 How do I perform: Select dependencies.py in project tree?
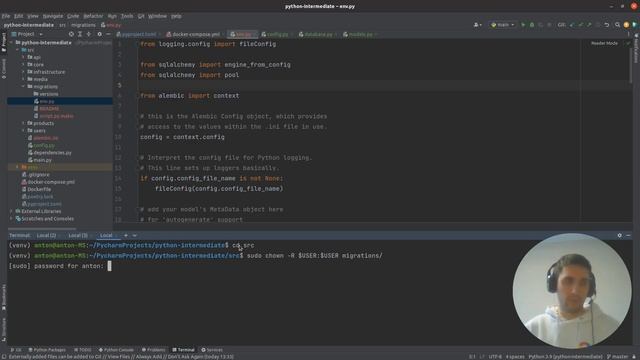[x=49, y=153]
